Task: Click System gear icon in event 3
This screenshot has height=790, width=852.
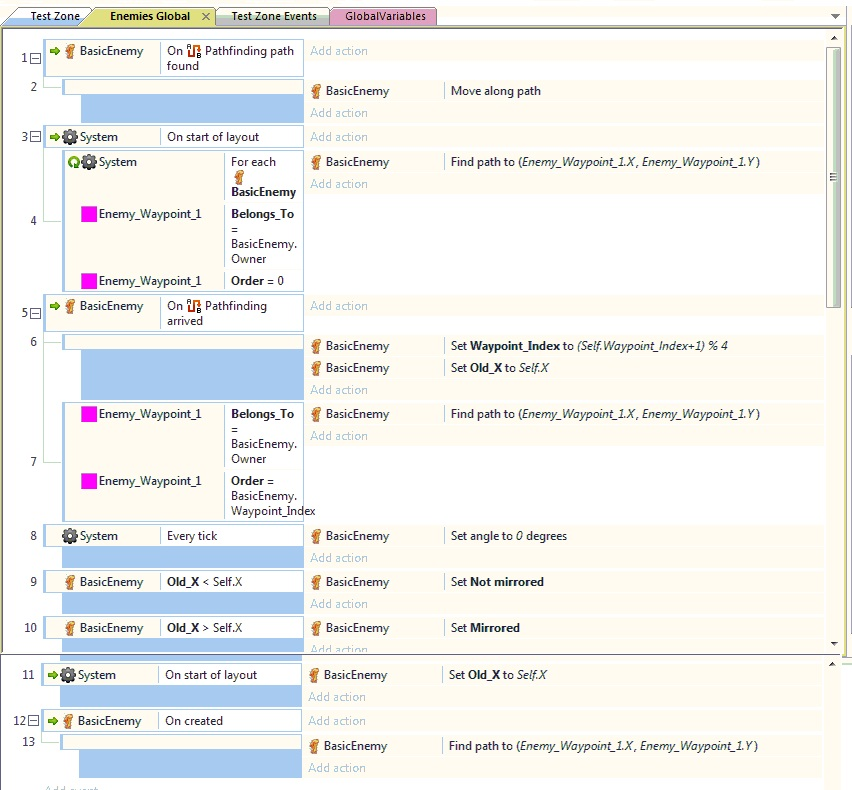Action: point(70,137)
